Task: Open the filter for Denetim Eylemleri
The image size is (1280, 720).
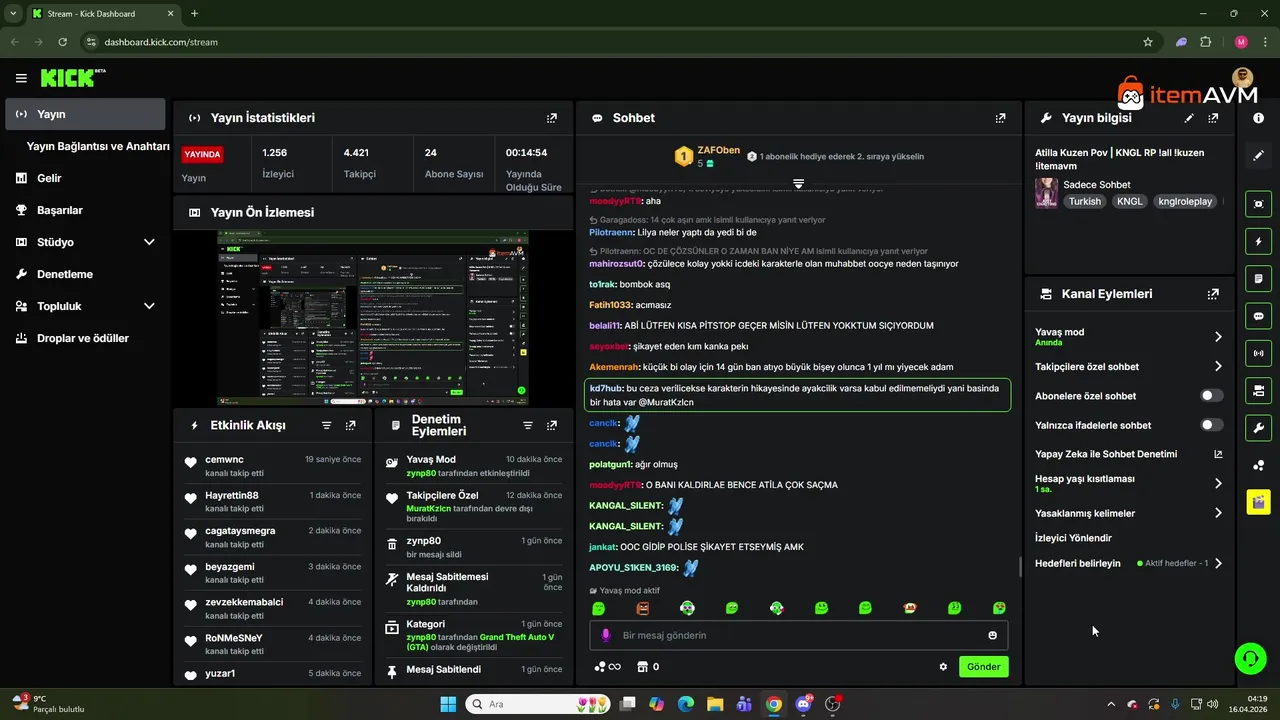Action: coord(528,425)
